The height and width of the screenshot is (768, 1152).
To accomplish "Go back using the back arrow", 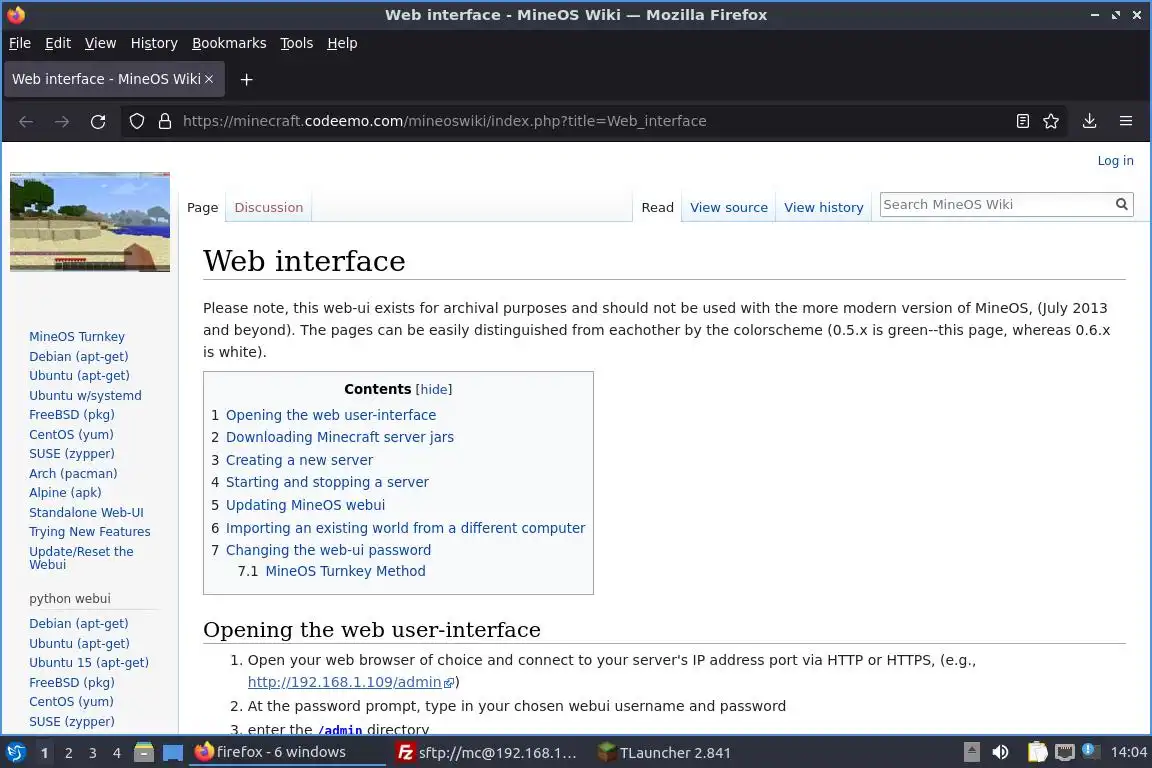I will [x=26, y=121].
